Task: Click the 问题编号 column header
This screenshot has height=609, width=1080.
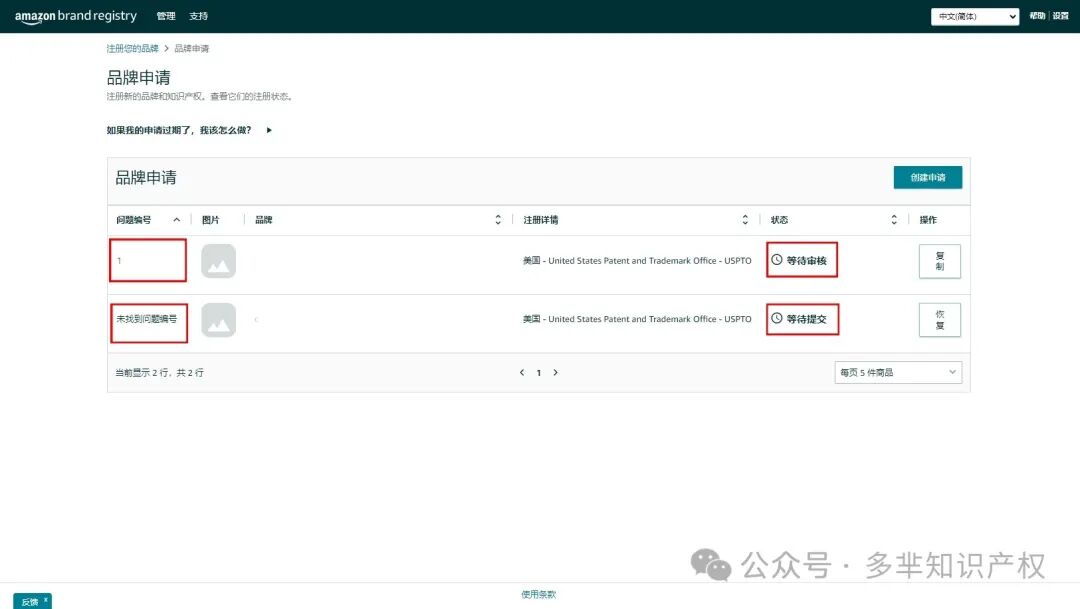Action: [134, 220]
